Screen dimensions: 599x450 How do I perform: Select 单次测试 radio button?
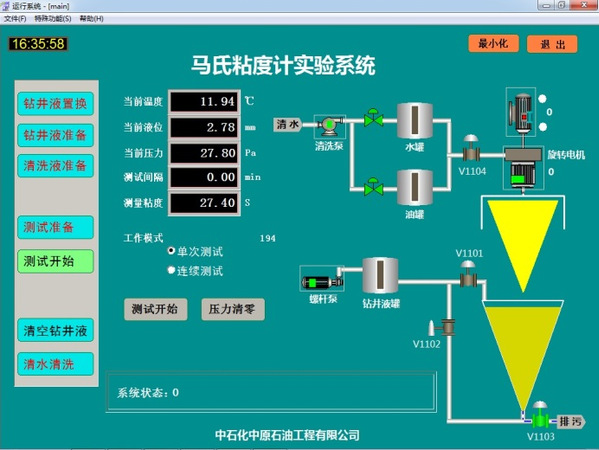[171, 251]
